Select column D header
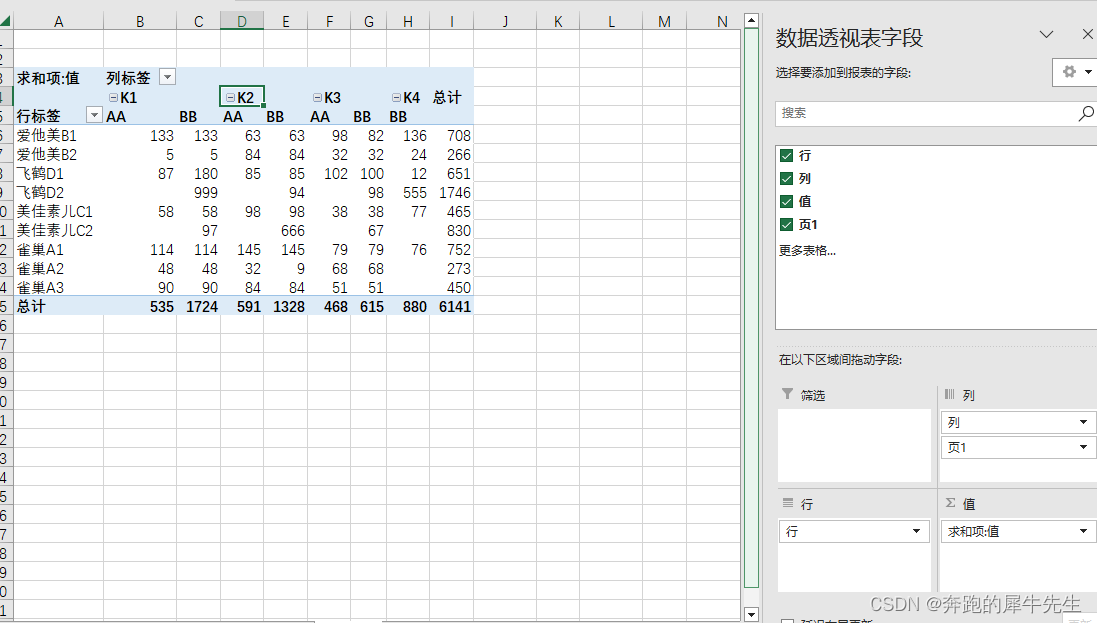The height and width of the screenshot is (623, 1097). tap(241, 21)
